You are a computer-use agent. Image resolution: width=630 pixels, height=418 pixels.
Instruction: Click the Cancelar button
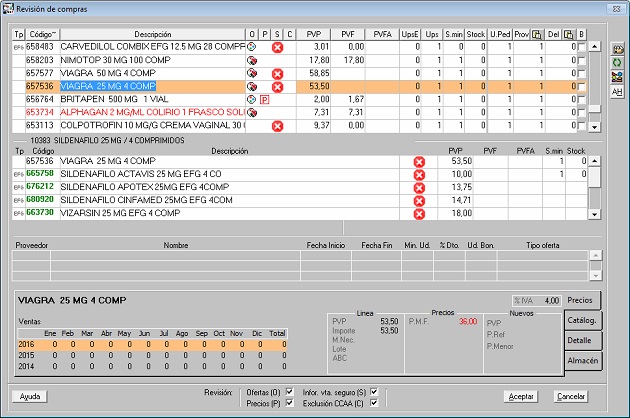point(571,396)
